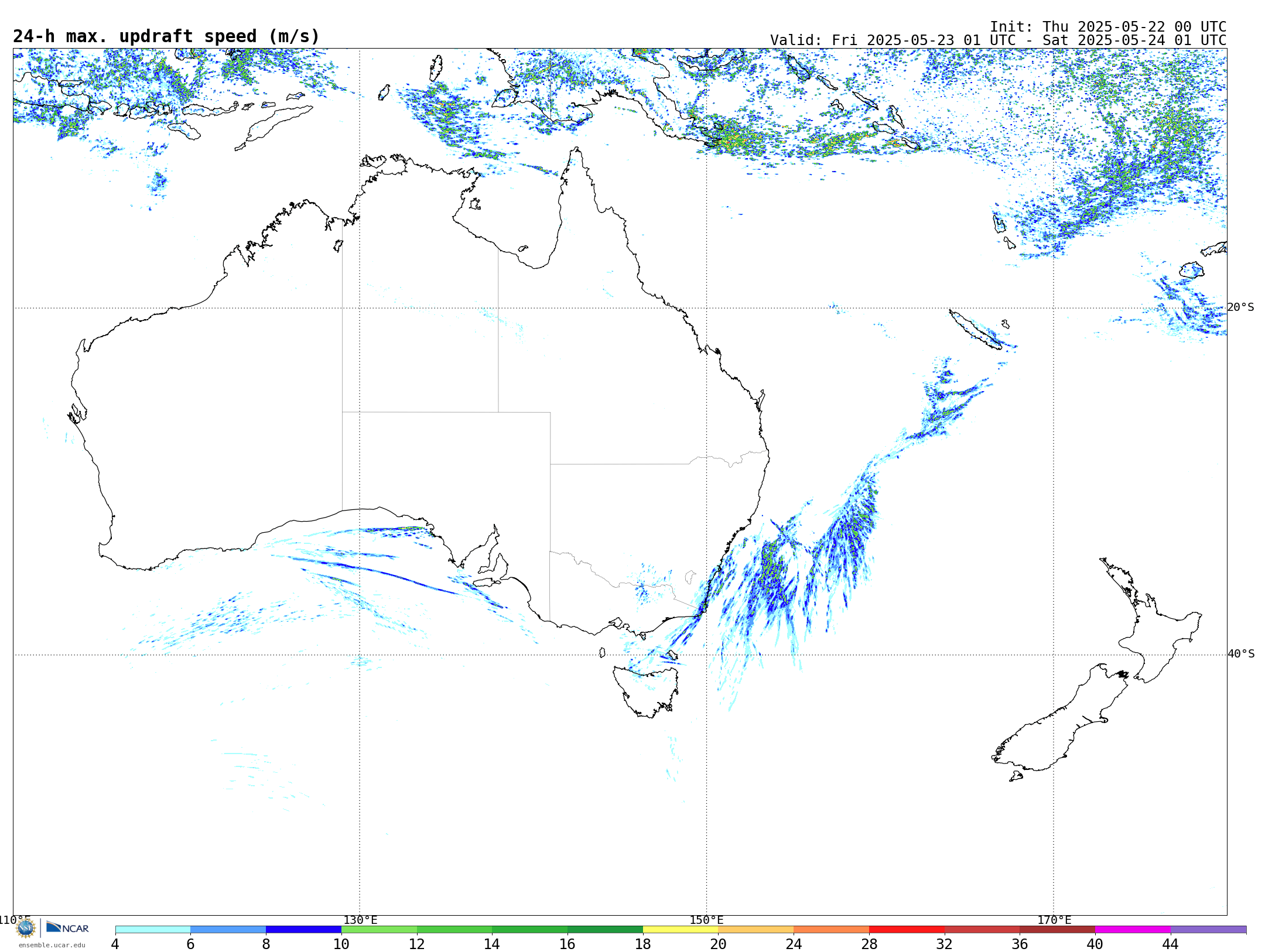
Task: Select the dull red 32–36 m/s swatch
Action: coord(982,929)
